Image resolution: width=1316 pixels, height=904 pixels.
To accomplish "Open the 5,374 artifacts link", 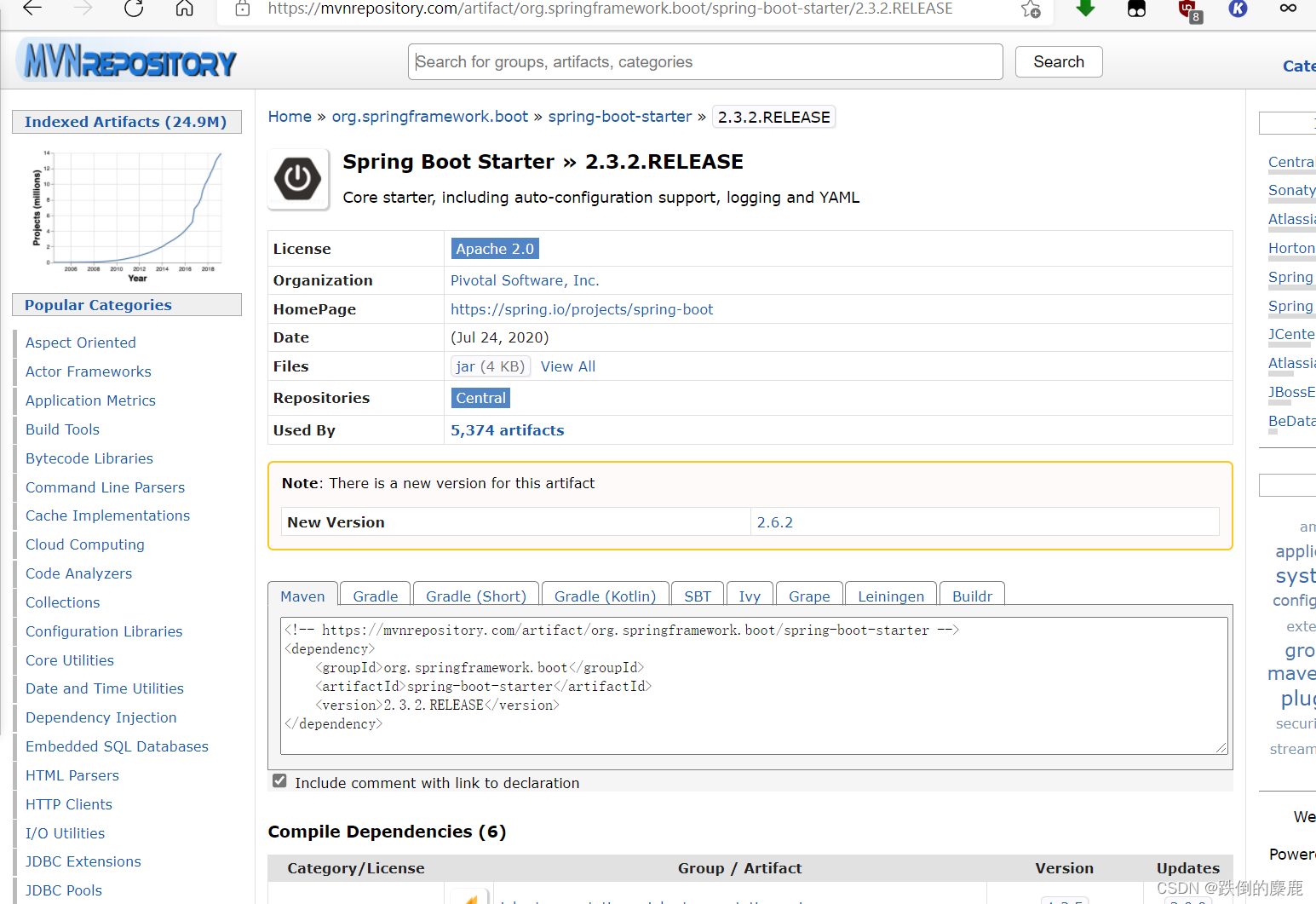I will coord(508,430).
